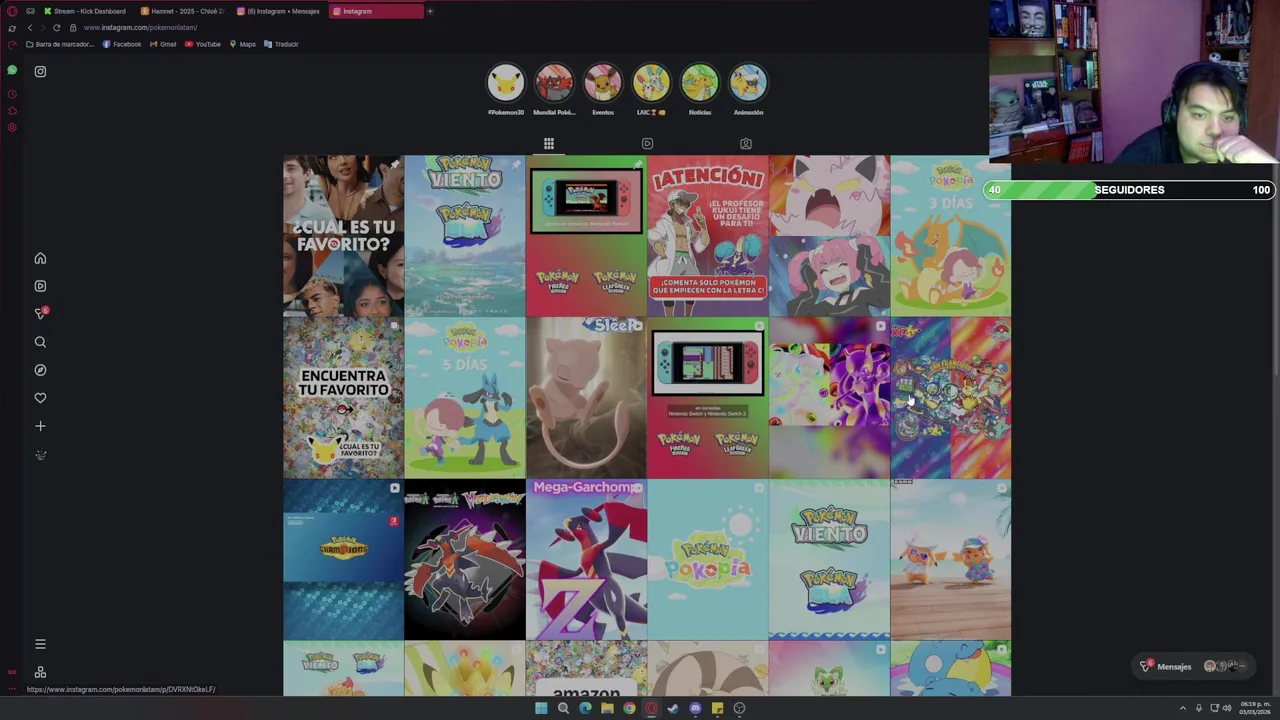Screen dimensions: 1280x720
Task: Open the Explore compass icon
Action: coord(40,370)
